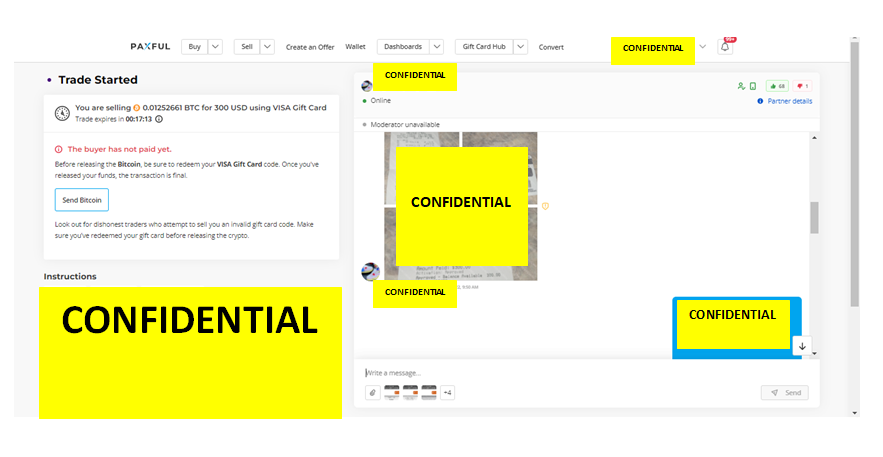Screen dimensions: 883x457
Task: Expand the account menu chevron
Action: (x=702, y=47)
